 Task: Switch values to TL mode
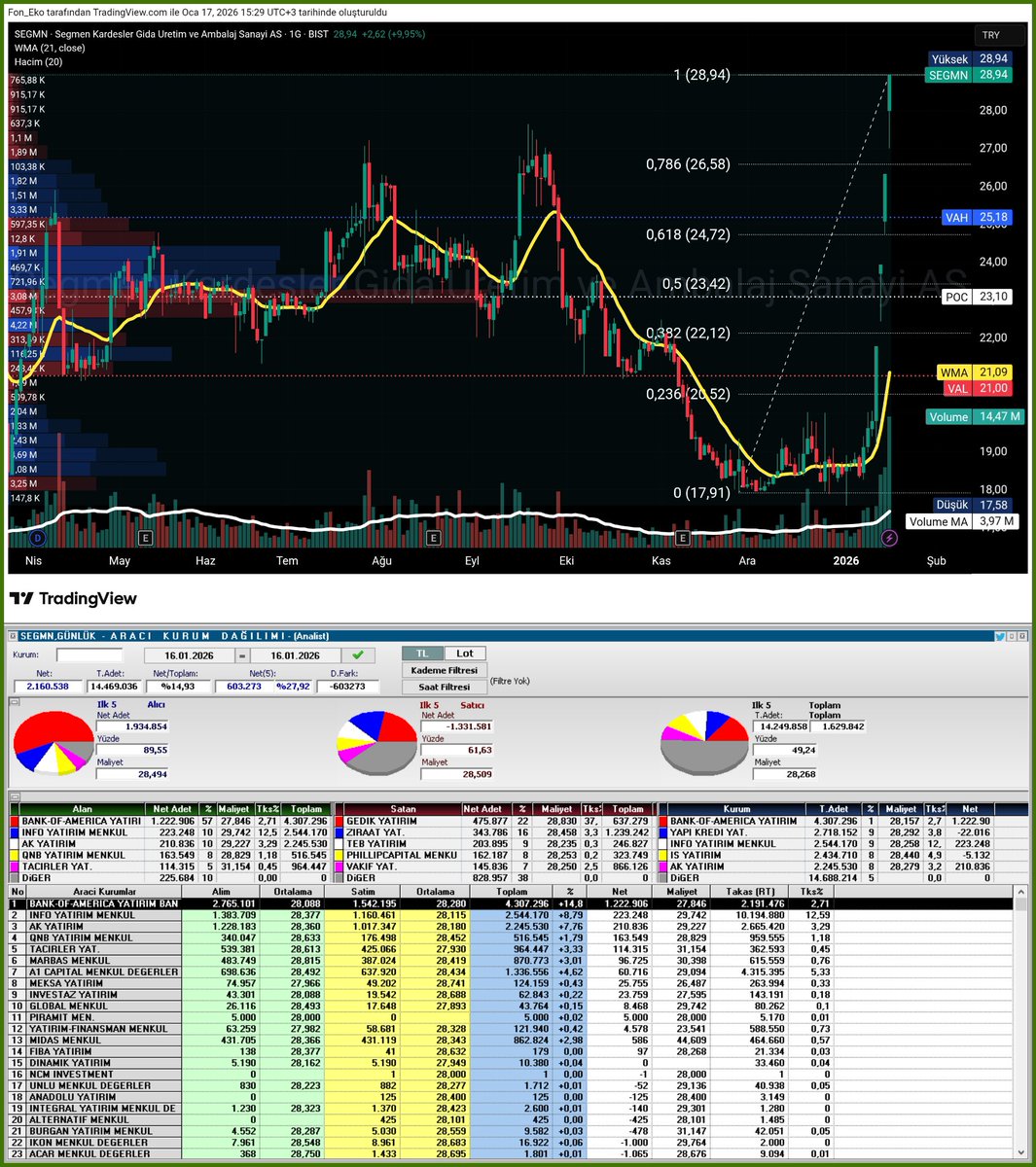[x=422, y=654]
